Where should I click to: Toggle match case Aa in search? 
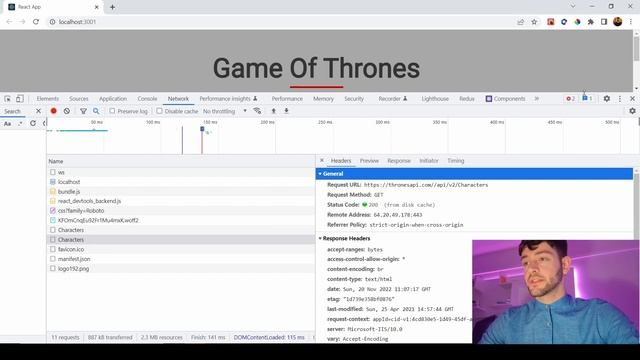pos(7,123)
